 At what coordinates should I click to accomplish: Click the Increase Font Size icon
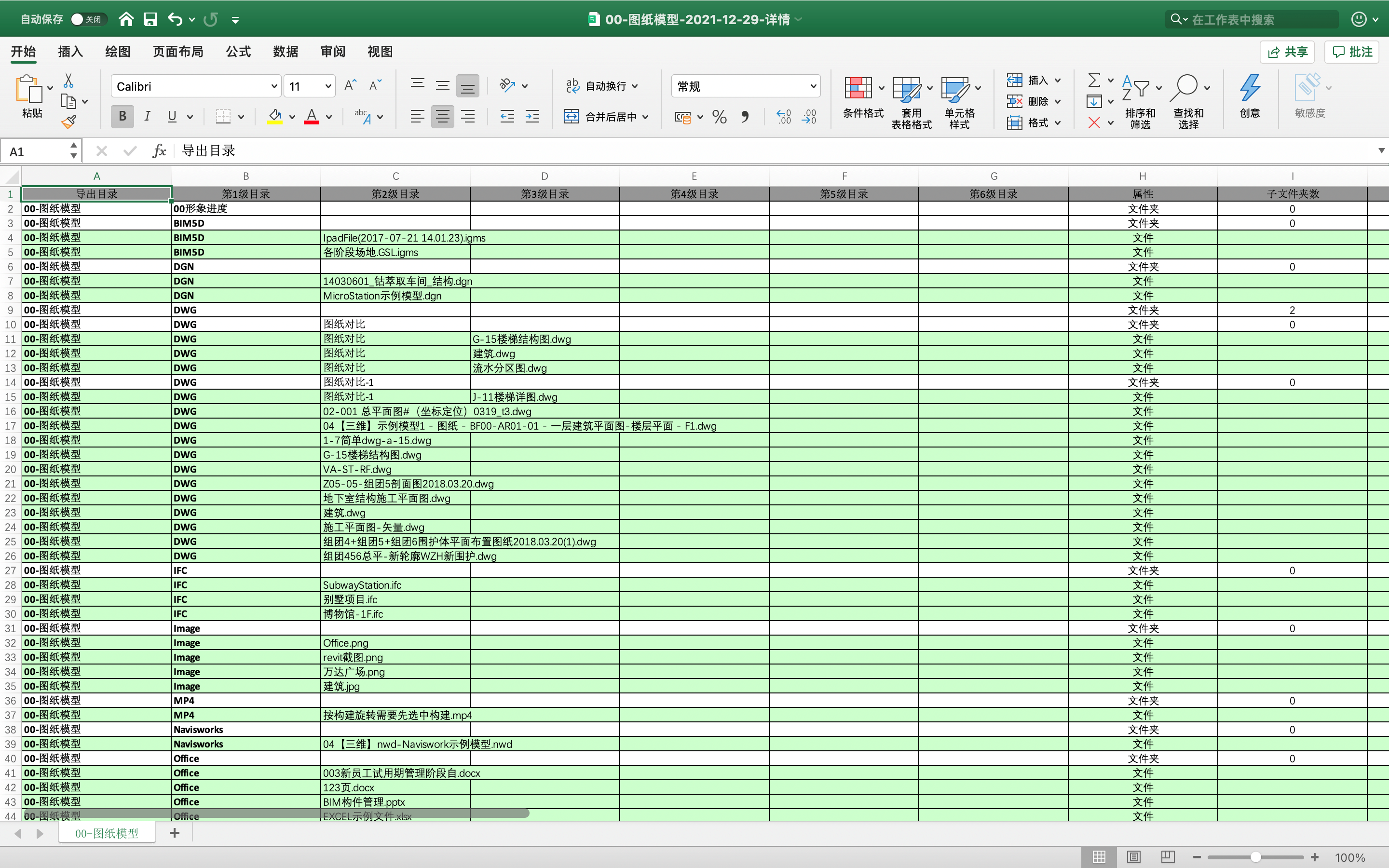[x=350, y=85]
